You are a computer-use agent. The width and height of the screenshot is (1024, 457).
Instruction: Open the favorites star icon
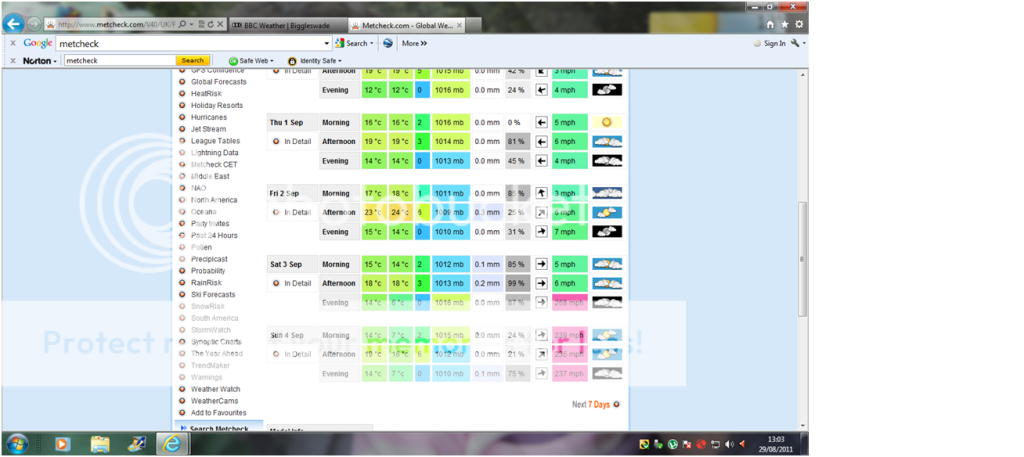[784, 24]
